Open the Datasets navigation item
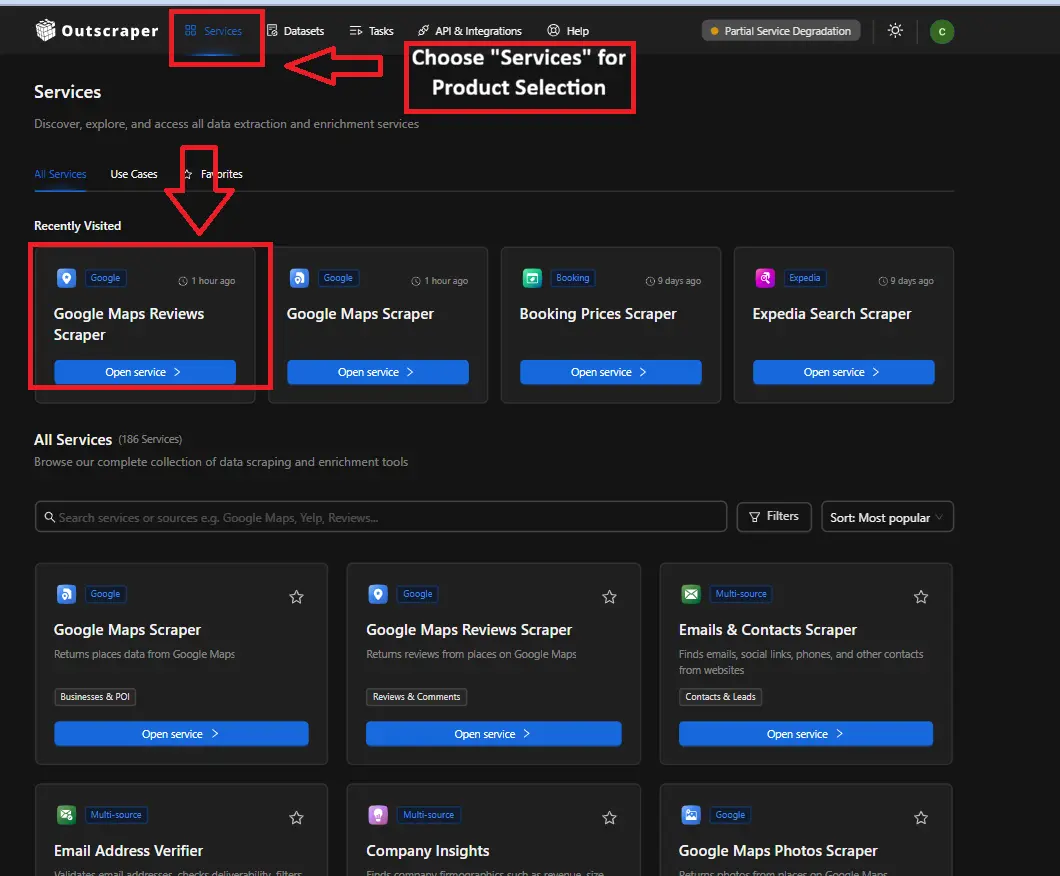This screenshot has height=876, width=1060. point(296,31)
